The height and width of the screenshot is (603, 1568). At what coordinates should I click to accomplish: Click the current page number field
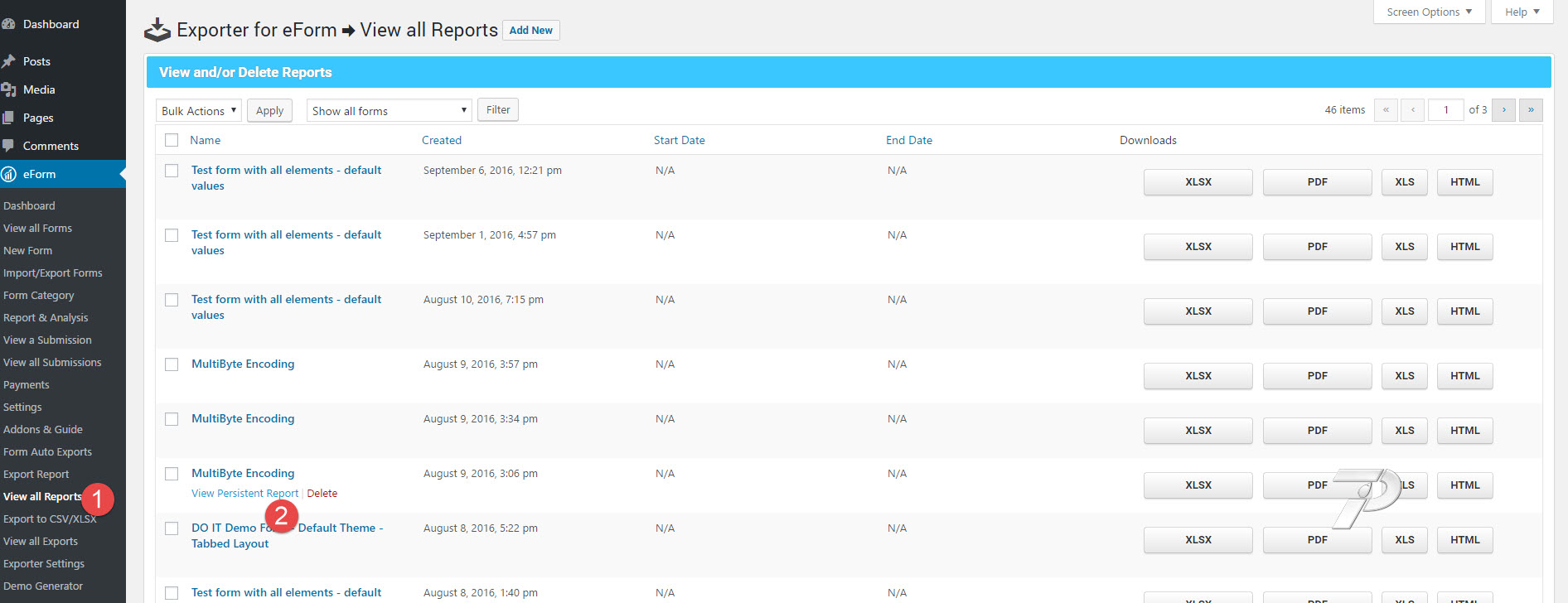(1446, 109)
